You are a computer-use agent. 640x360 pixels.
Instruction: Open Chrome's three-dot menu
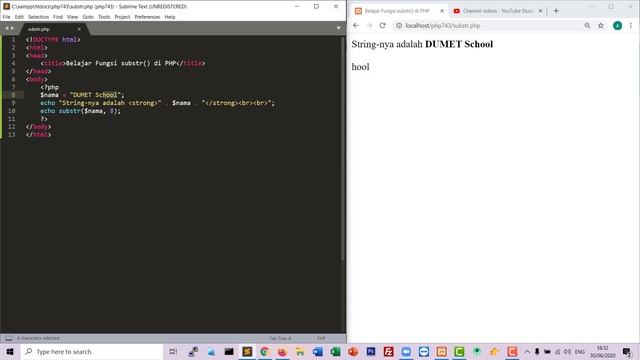click(x=631, y=25)
